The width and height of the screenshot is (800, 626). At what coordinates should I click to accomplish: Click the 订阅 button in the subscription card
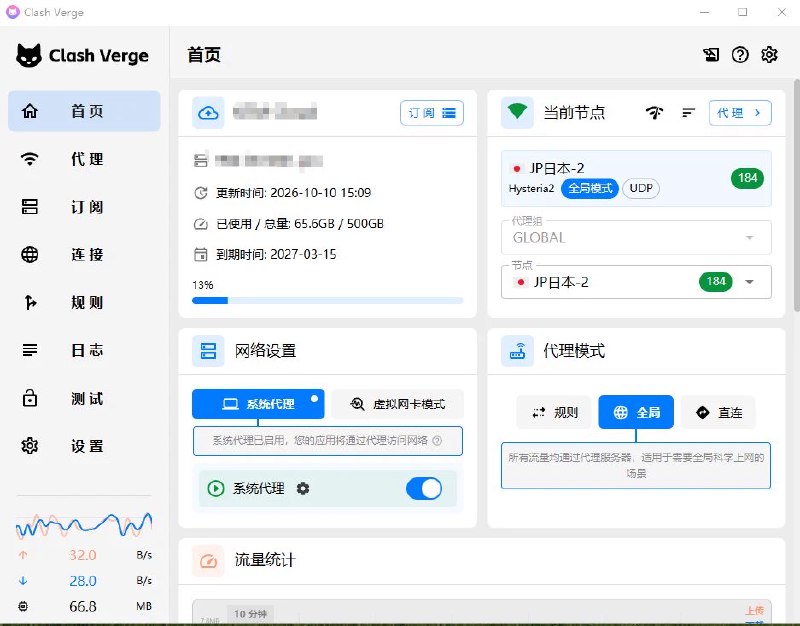coord(432,113)
